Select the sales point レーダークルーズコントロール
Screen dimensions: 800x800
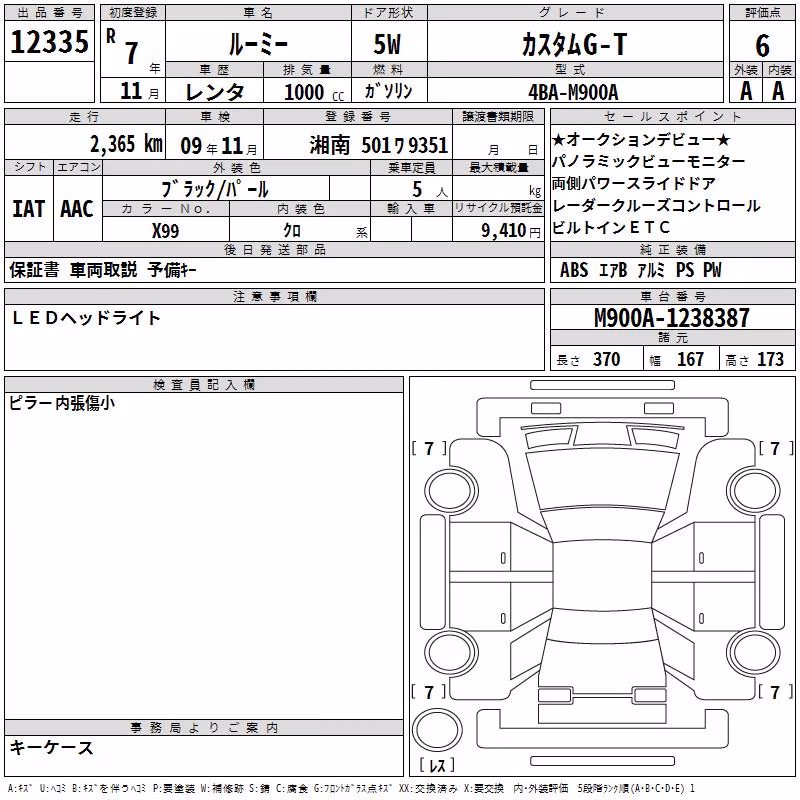pos(656,206)
